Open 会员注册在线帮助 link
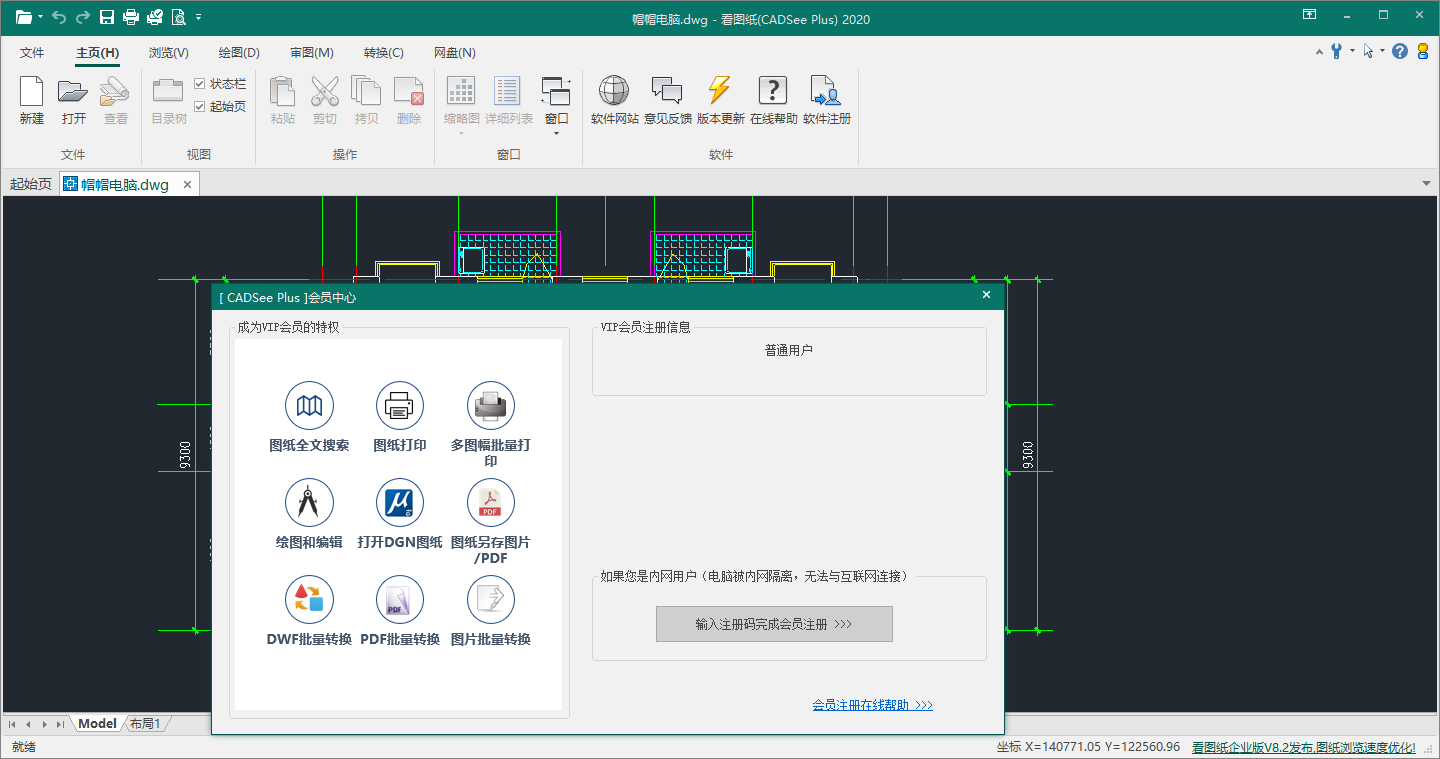The width and height of the screenshot is (1440, 759). pyautogui.click(x=873, y=705)
